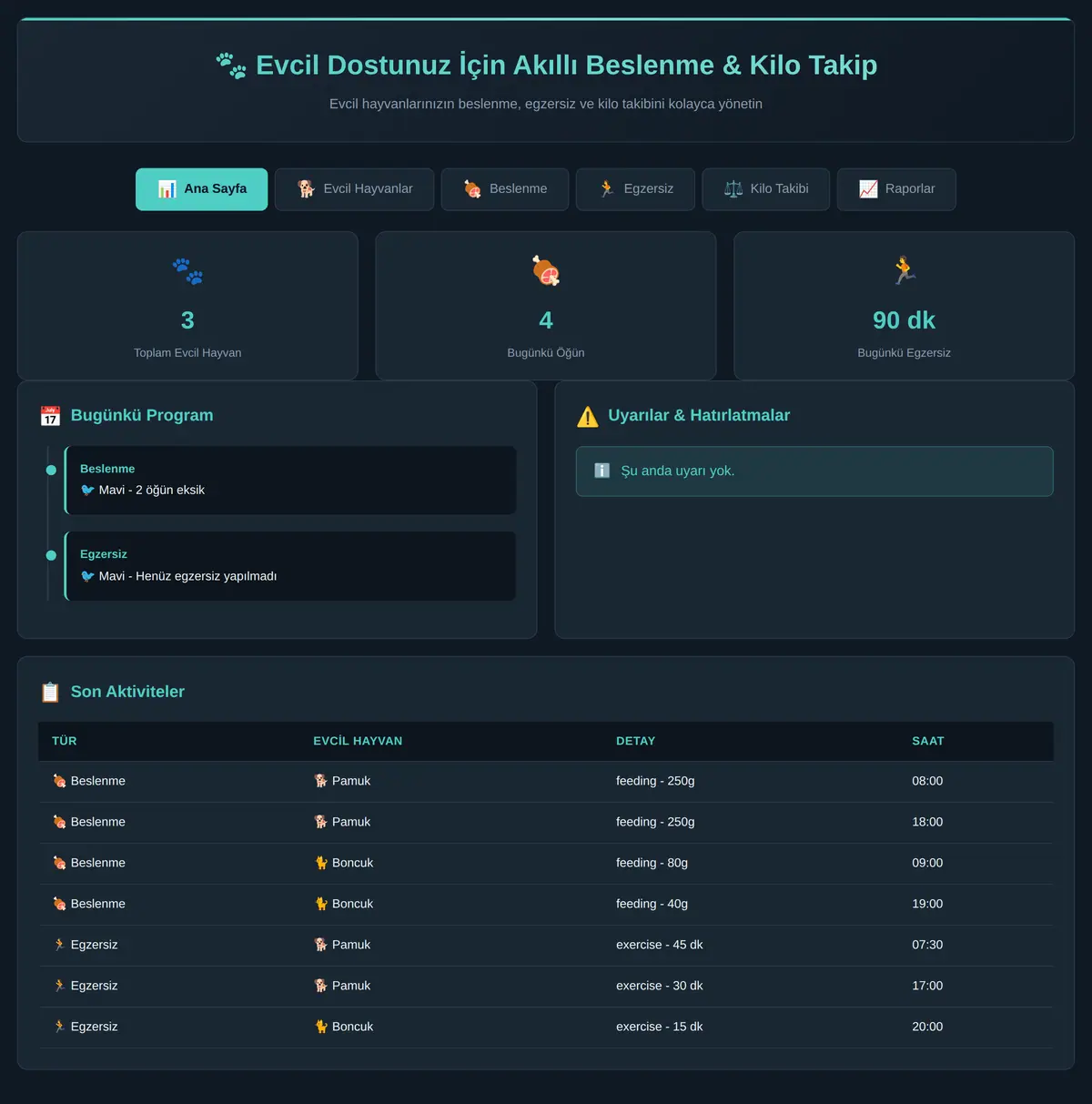Click the dog icon in the 07:30 row
1092x1104 pixels.
(x=320, y=945)
